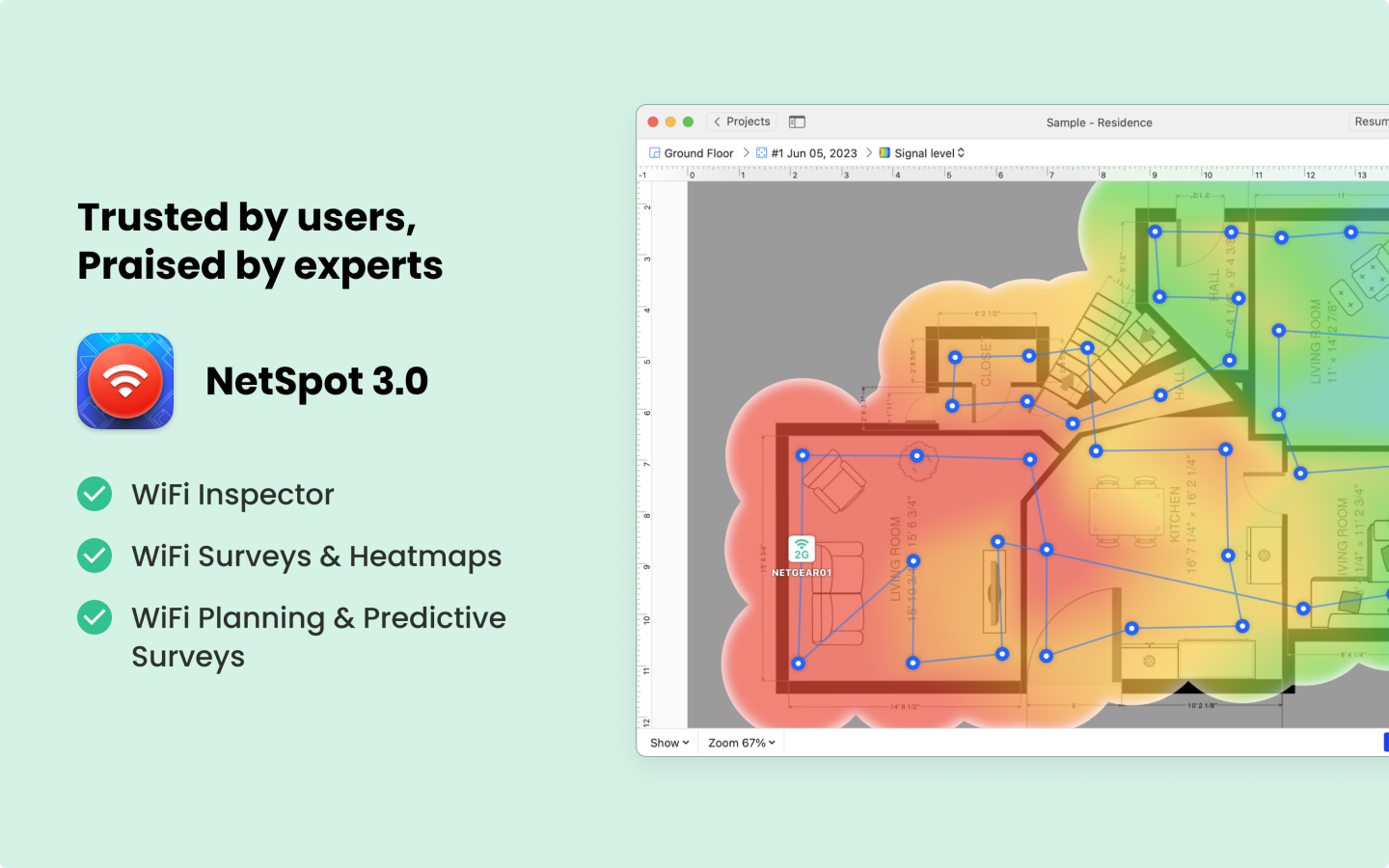Screen dimensions: 1389x868
Task: Click the Sample - Residence window title
Action: point(1099,122)
